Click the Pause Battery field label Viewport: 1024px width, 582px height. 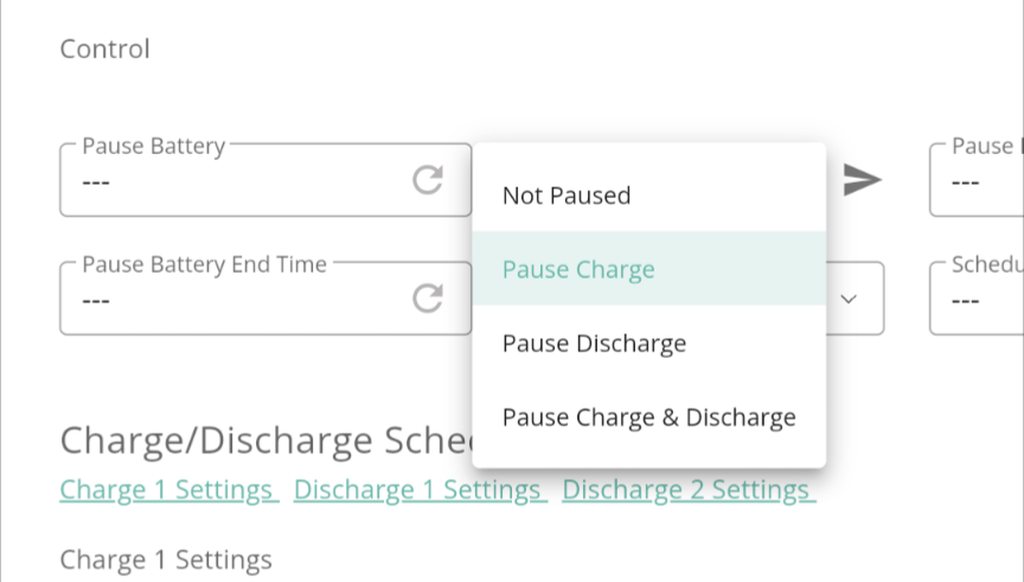(x=153, y=146)
